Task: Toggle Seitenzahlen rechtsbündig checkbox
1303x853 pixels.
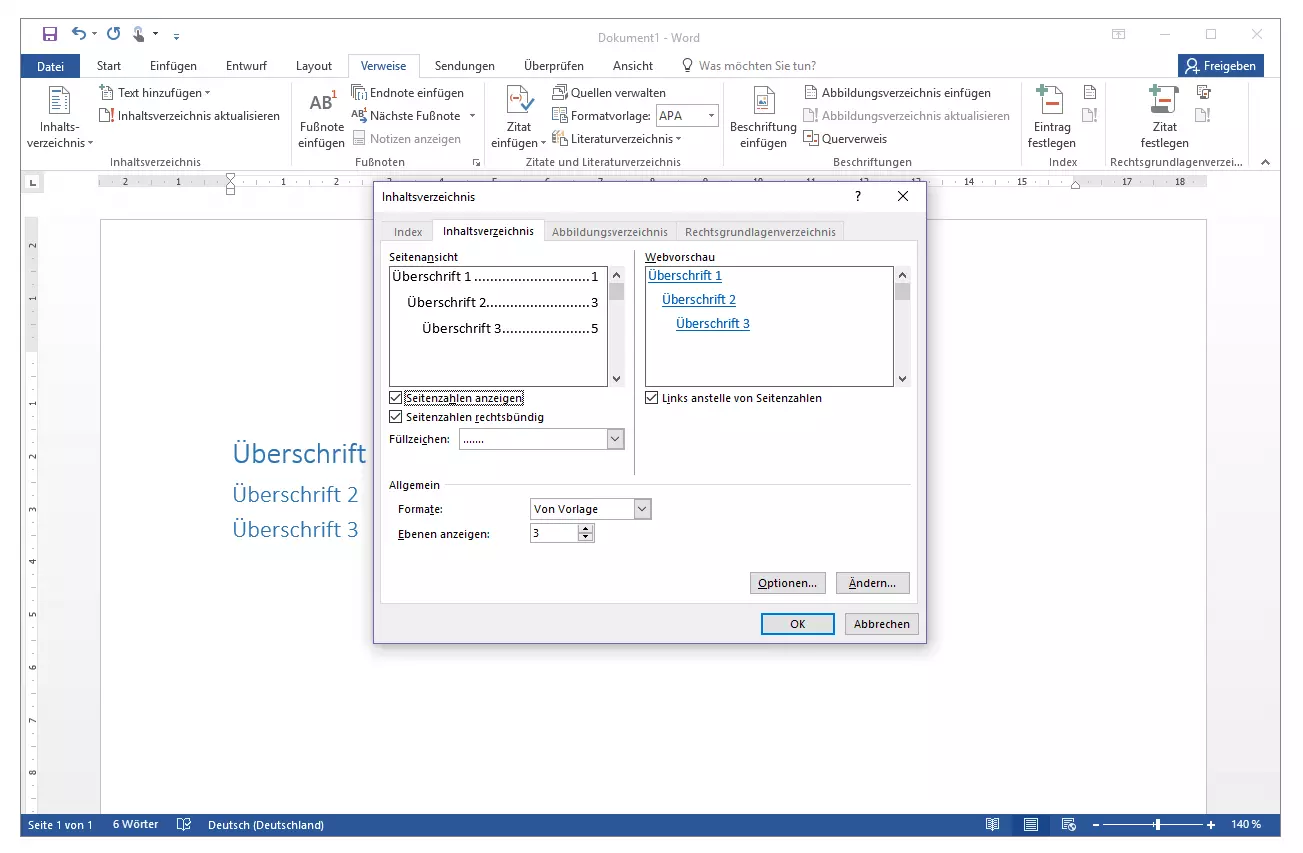Action: (x=396, y=417)
